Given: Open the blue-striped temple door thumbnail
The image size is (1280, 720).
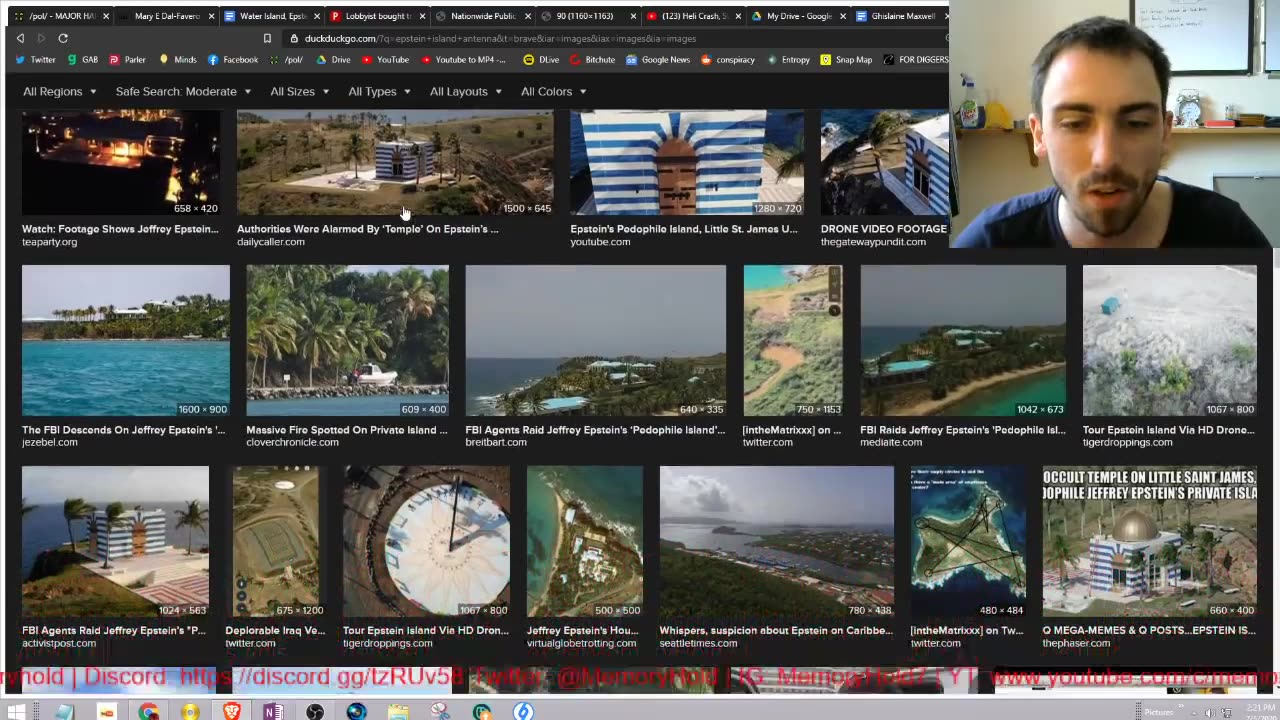Looking at the screenshot, I should (x=687, y=163).
